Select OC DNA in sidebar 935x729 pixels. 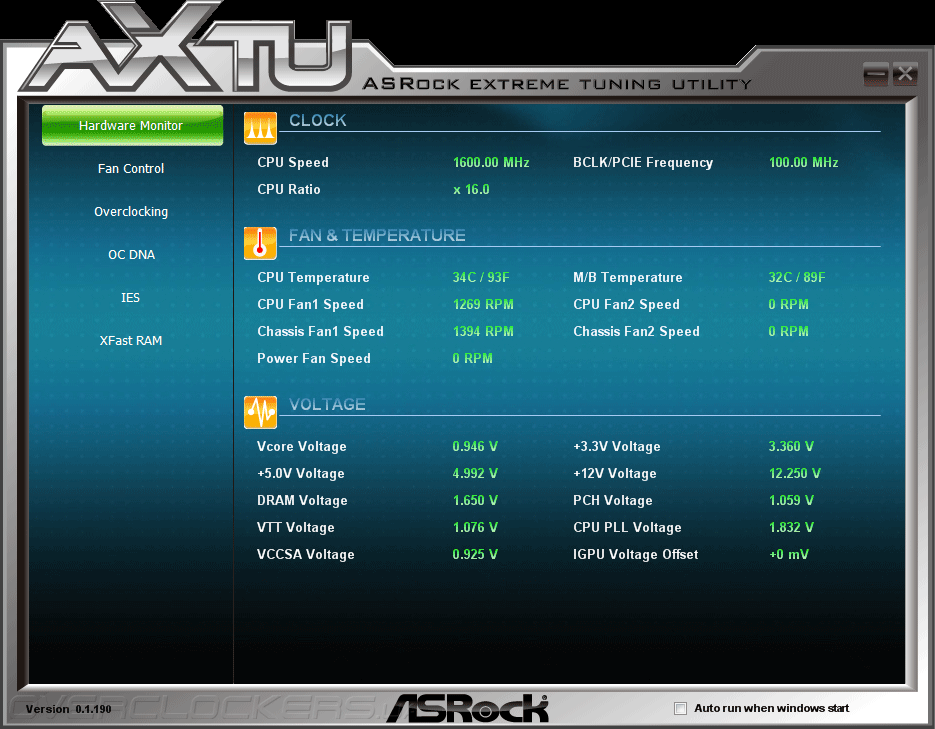pyautogui.click(x=131, y=255)
